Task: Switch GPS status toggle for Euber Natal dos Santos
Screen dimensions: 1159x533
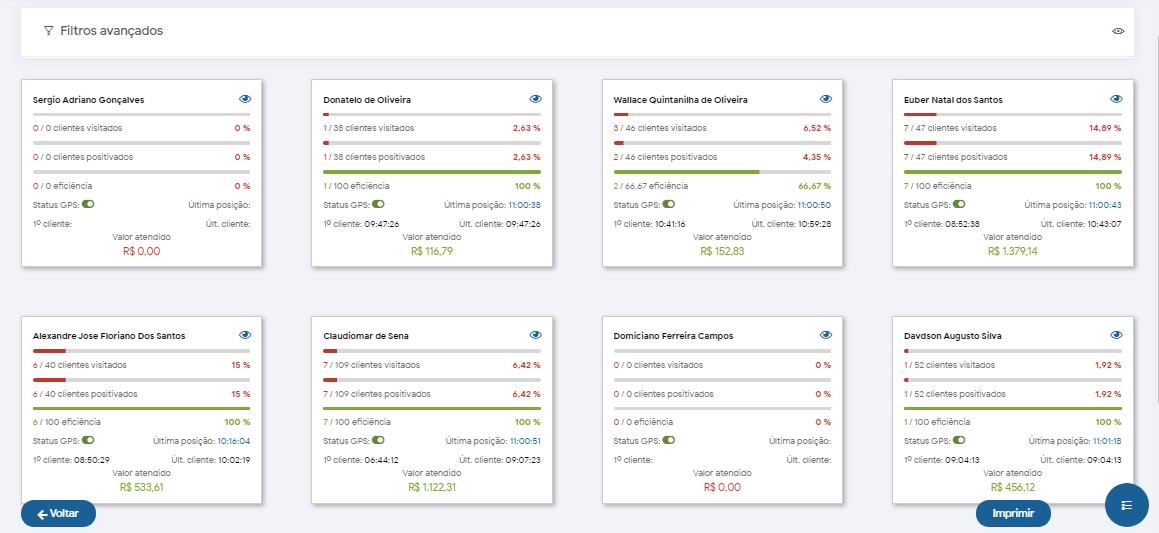Action: (959, 204)
